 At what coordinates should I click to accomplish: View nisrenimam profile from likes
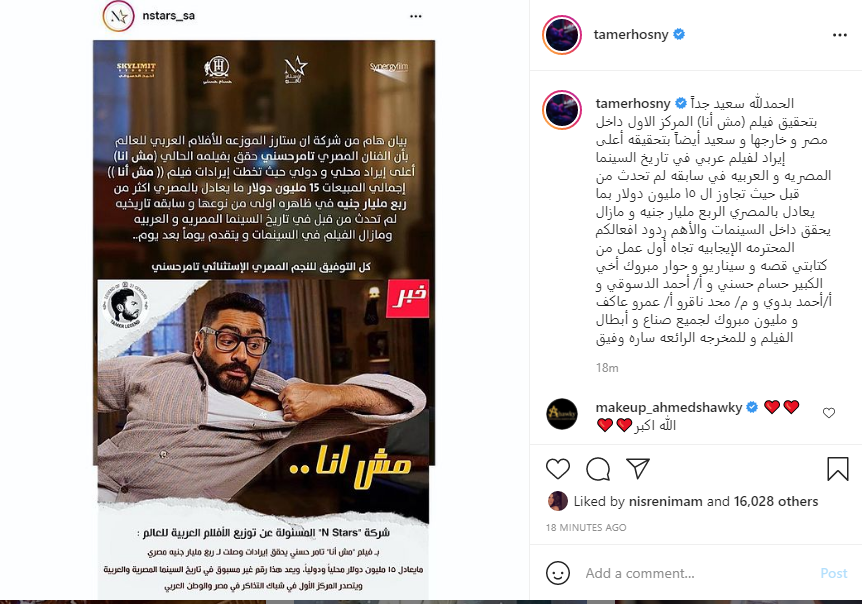coord(665,501)
